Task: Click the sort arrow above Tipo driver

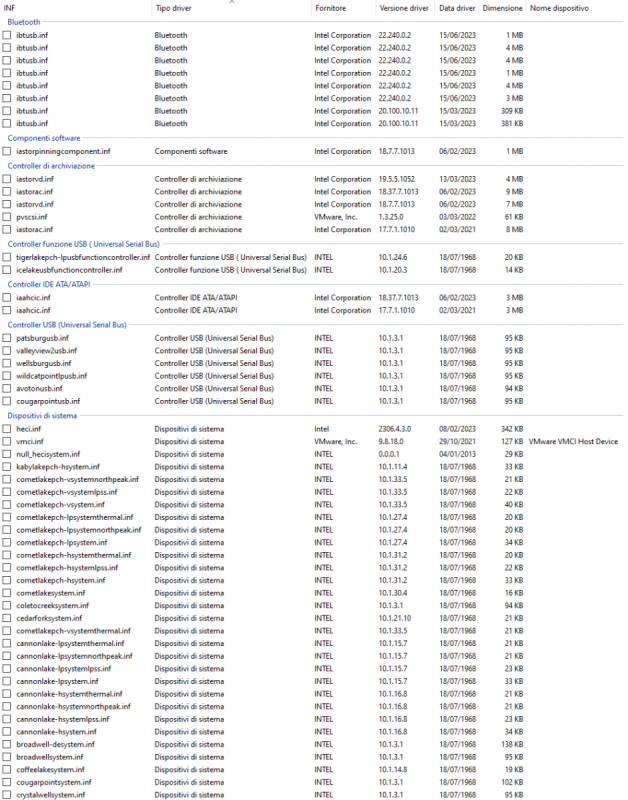Action: 232,2
